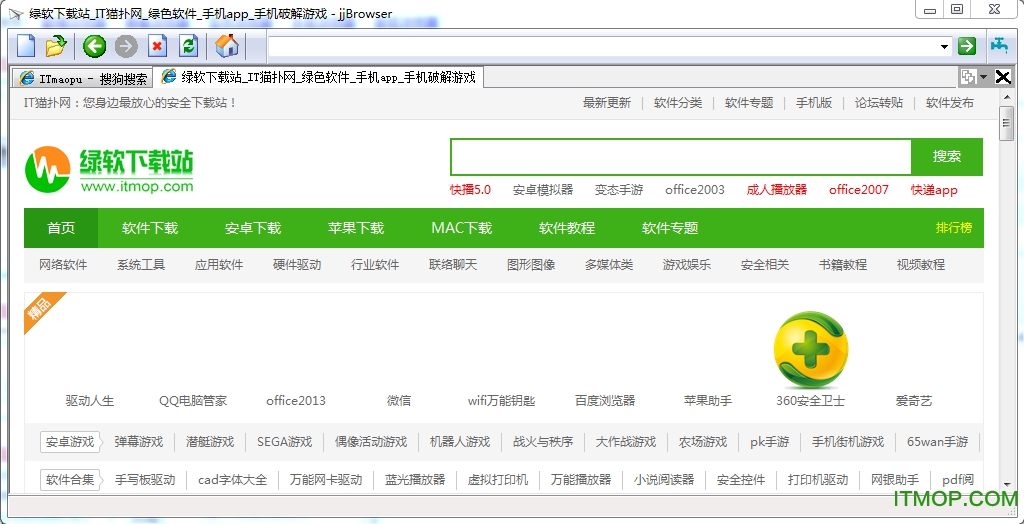The width and height of the screenshot is (1024, 524).
Task: Go back with green arrow button
Action: 94,46
